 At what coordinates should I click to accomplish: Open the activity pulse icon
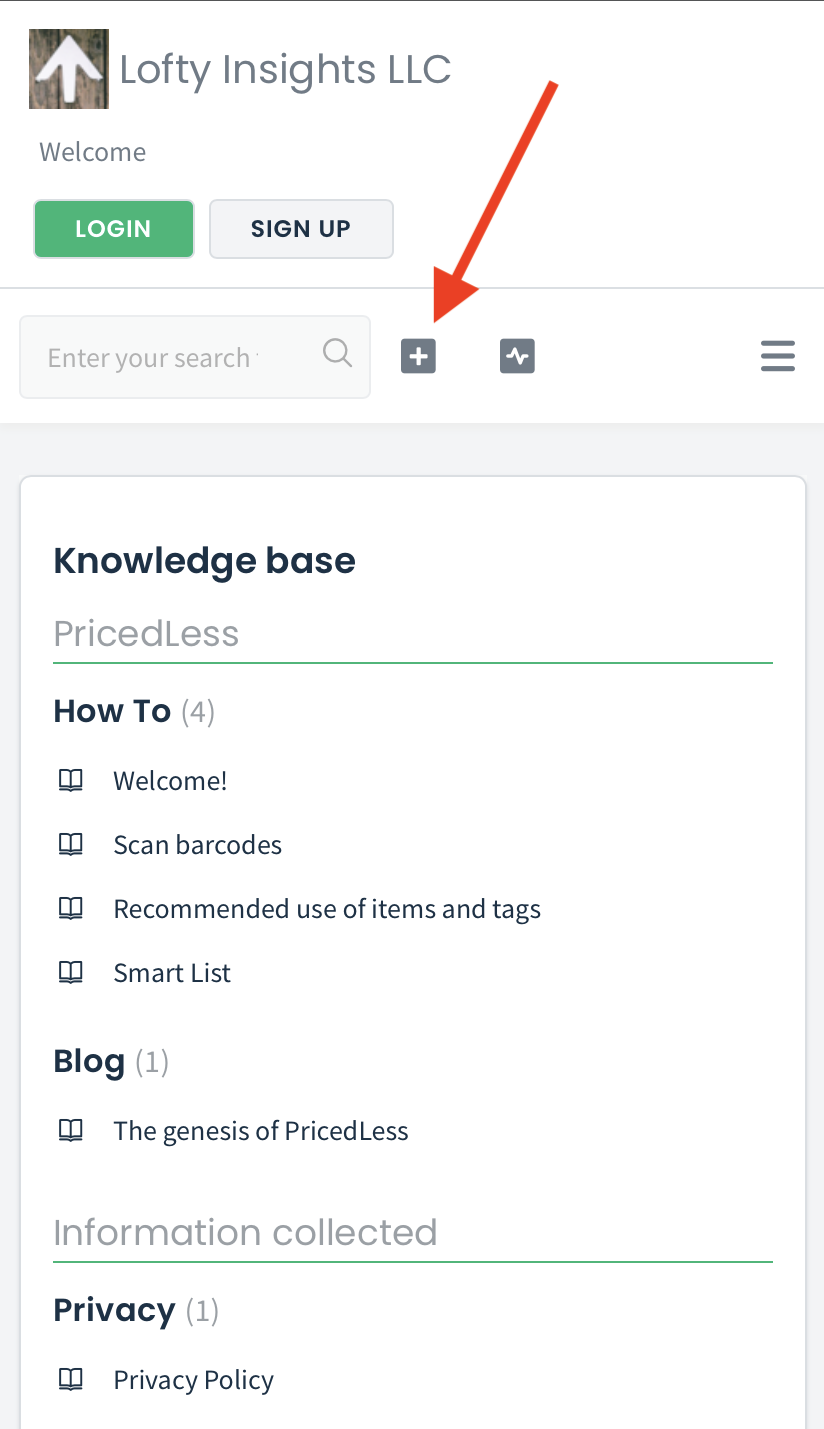[x=517, y=356]
